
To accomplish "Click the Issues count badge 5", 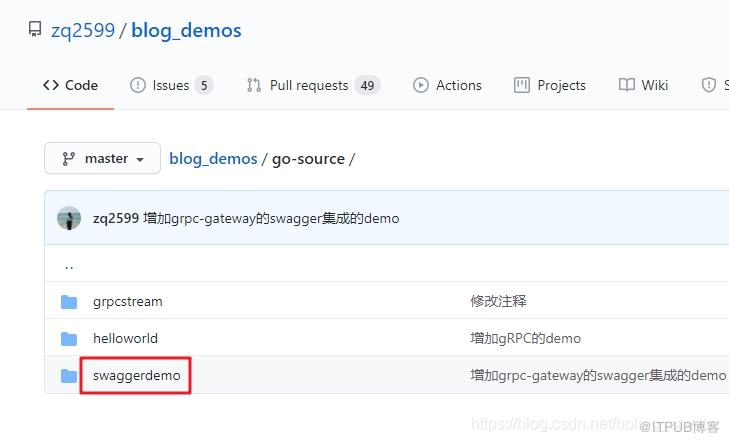I will (204, 86).
